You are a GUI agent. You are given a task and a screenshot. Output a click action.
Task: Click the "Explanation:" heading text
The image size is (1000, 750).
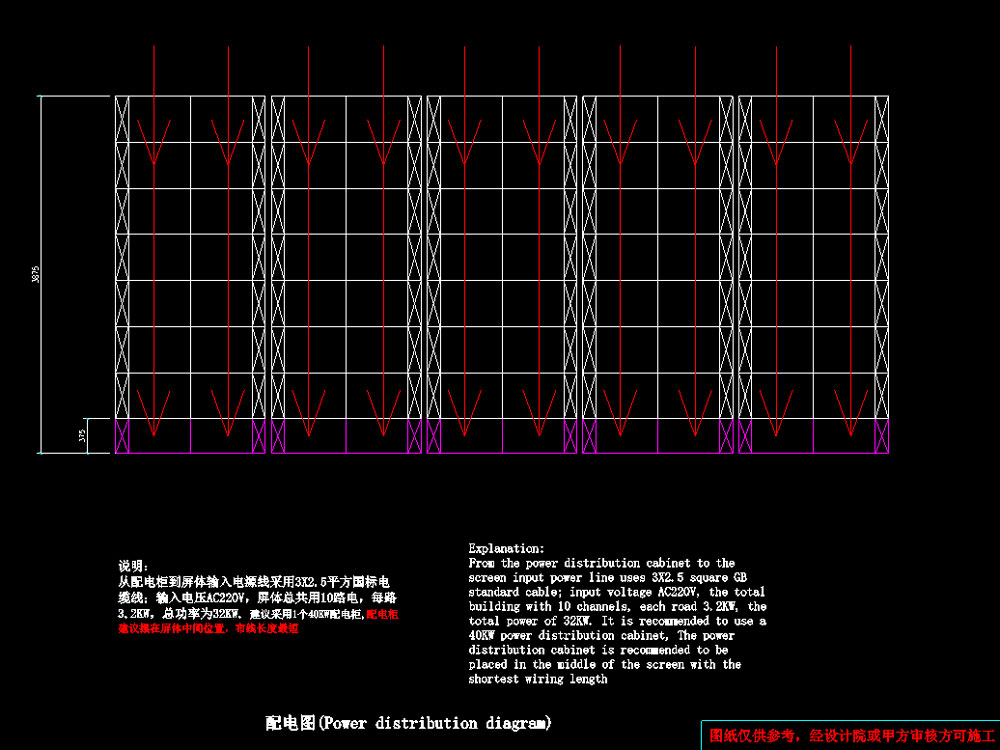(x=506, y=549)
